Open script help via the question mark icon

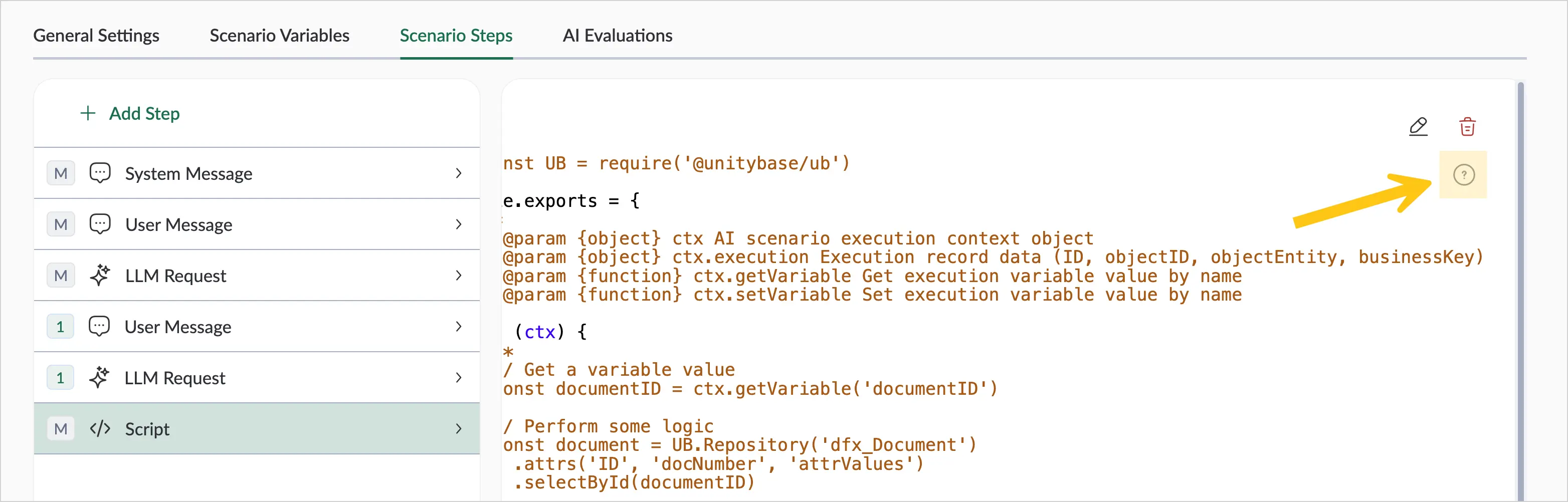pyautogui.click(x=1463, y=175)
